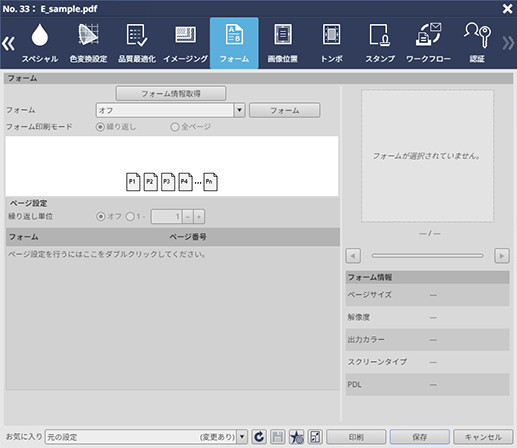Open the 色変換設定 color conversion icon
The width and height of the screenshot is (517, 448).
pyautogui.click(x=88, y=43)
